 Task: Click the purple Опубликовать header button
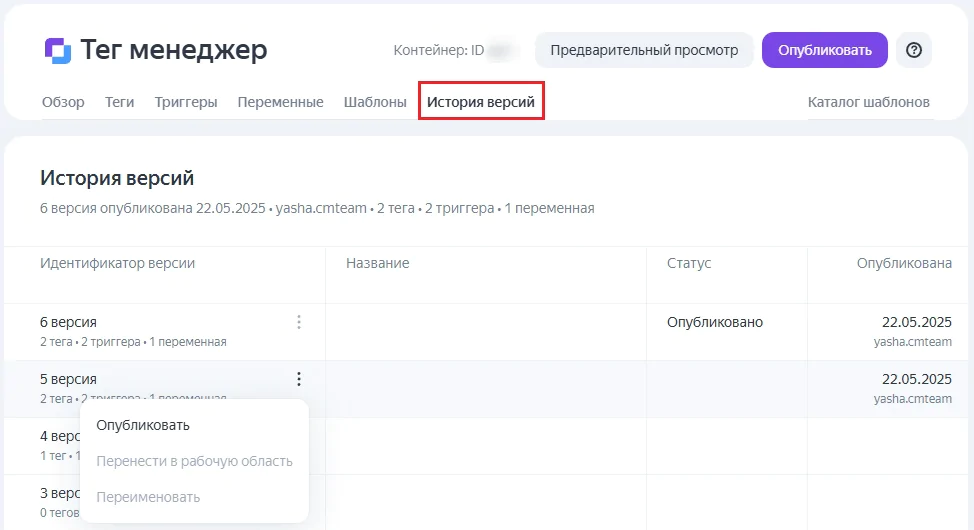tap(825, 50)
